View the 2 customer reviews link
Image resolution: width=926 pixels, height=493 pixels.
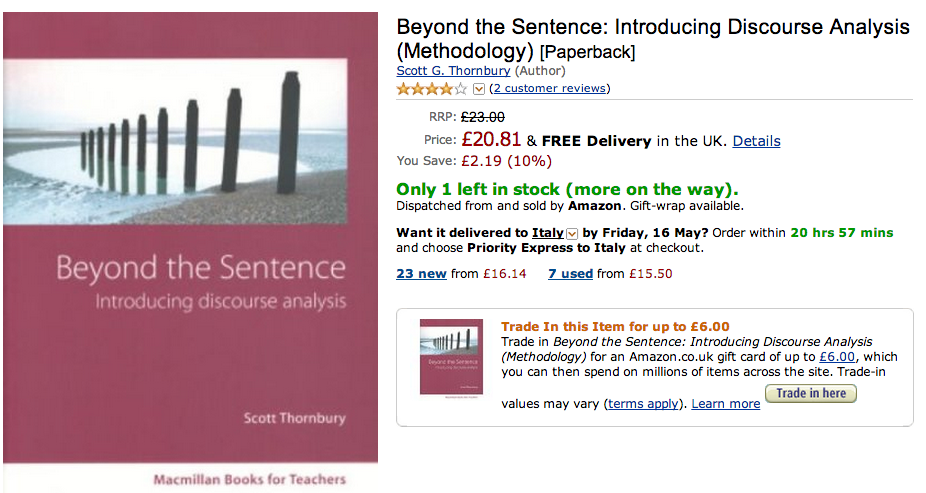click(x=549, y=88)
